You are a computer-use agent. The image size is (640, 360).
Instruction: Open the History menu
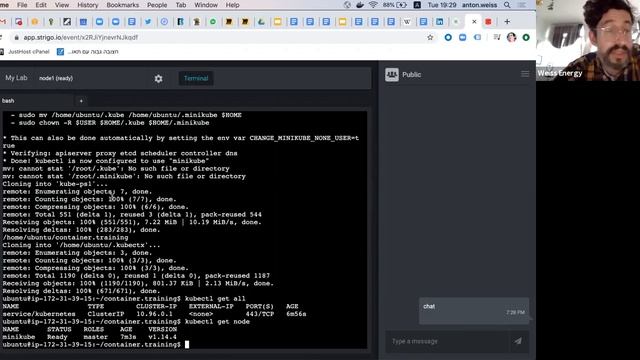point(88,5)
